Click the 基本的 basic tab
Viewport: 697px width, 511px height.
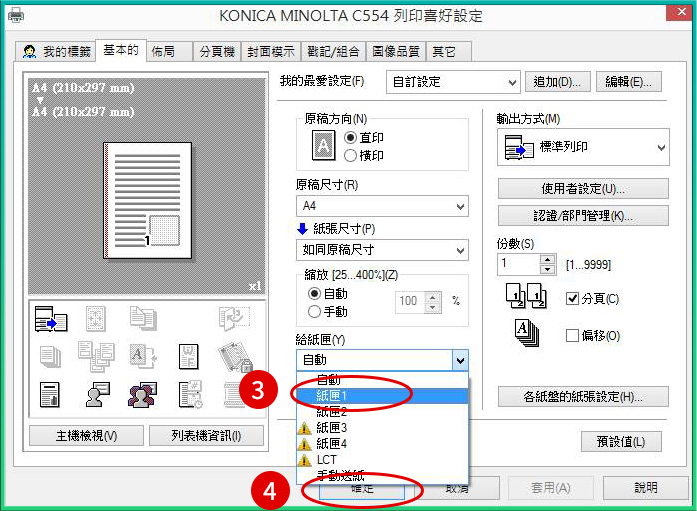(x=121, y=50)
